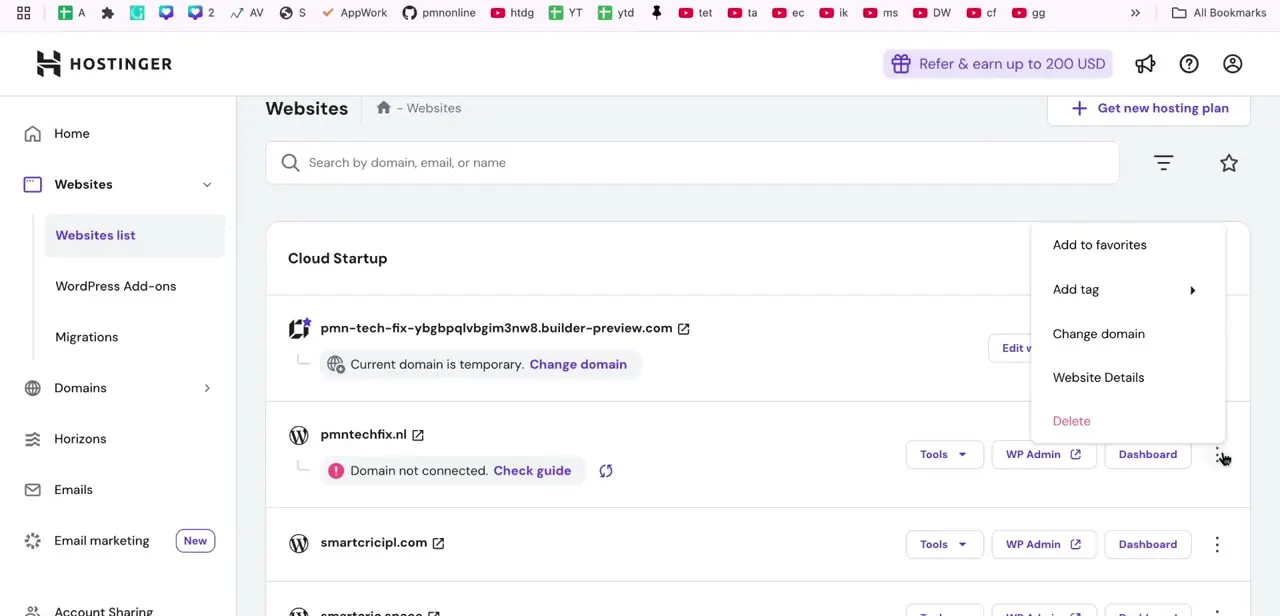The width and height of the screenshot is (1280, 616).
Task: Open the AV bookmark
Action: click(x=246, y=13)
